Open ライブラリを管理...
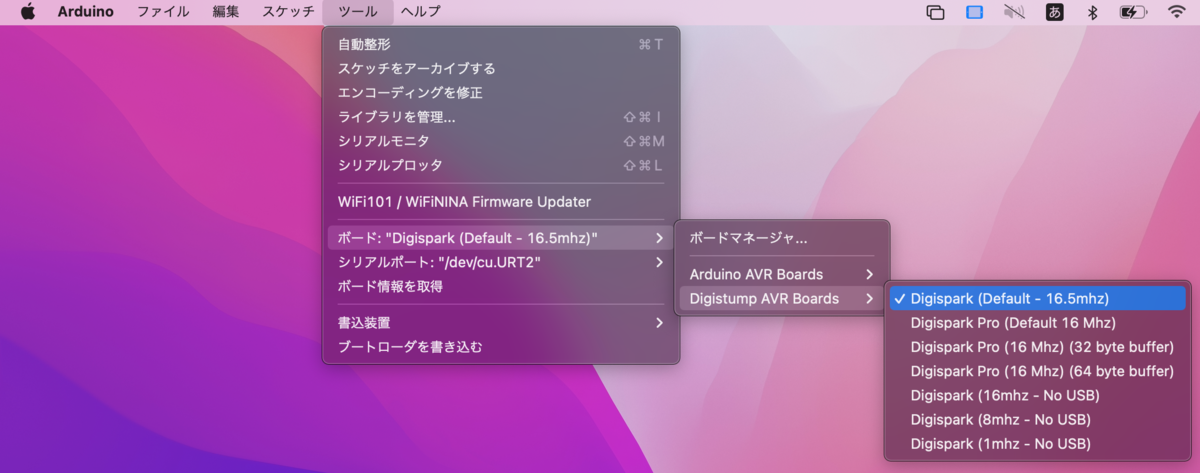The height and width of the screenshot is (473, 1200). click(x=501, y=117)
